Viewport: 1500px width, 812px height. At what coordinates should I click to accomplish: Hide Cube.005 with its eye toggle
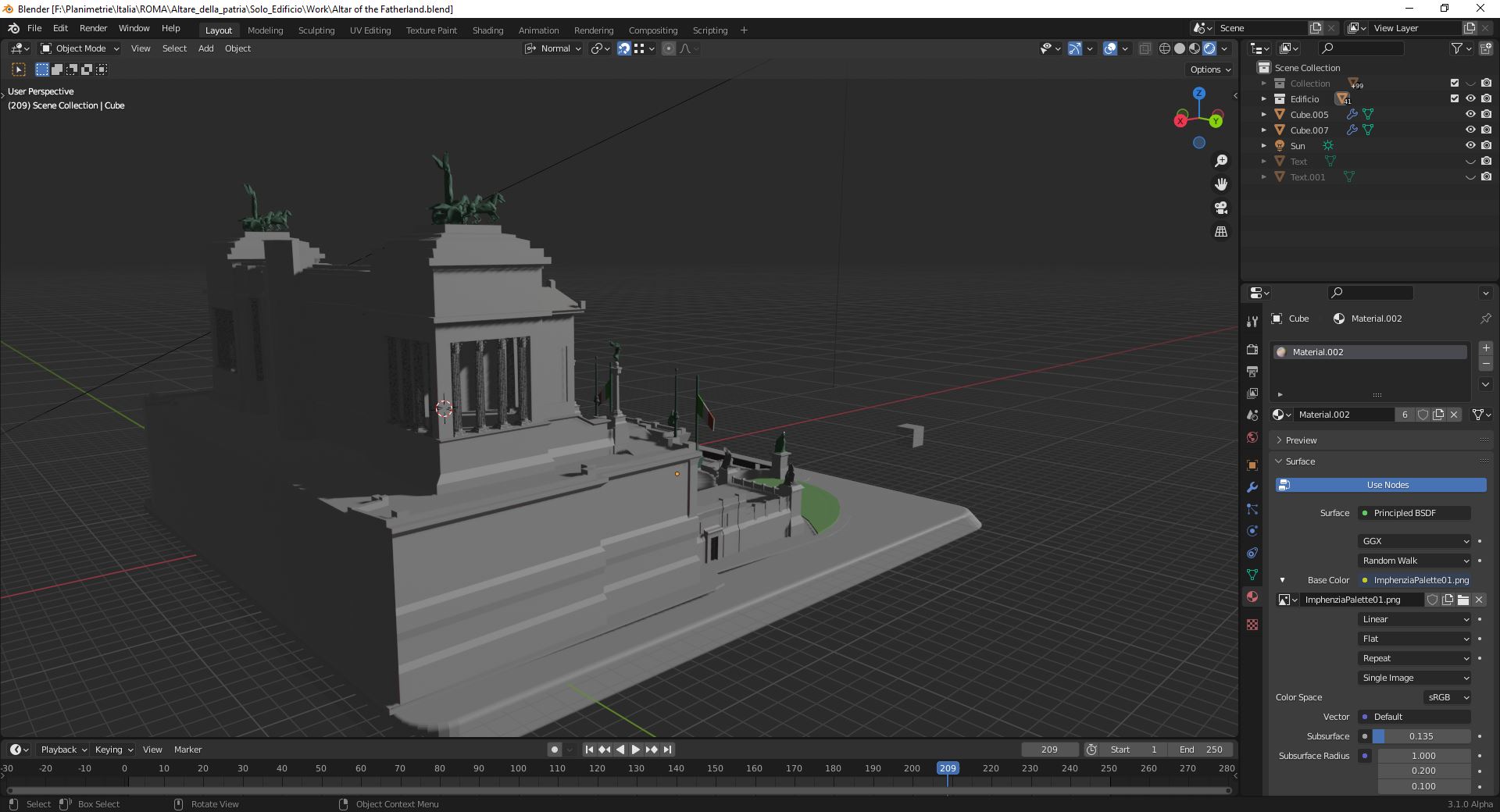[1472, 114]
